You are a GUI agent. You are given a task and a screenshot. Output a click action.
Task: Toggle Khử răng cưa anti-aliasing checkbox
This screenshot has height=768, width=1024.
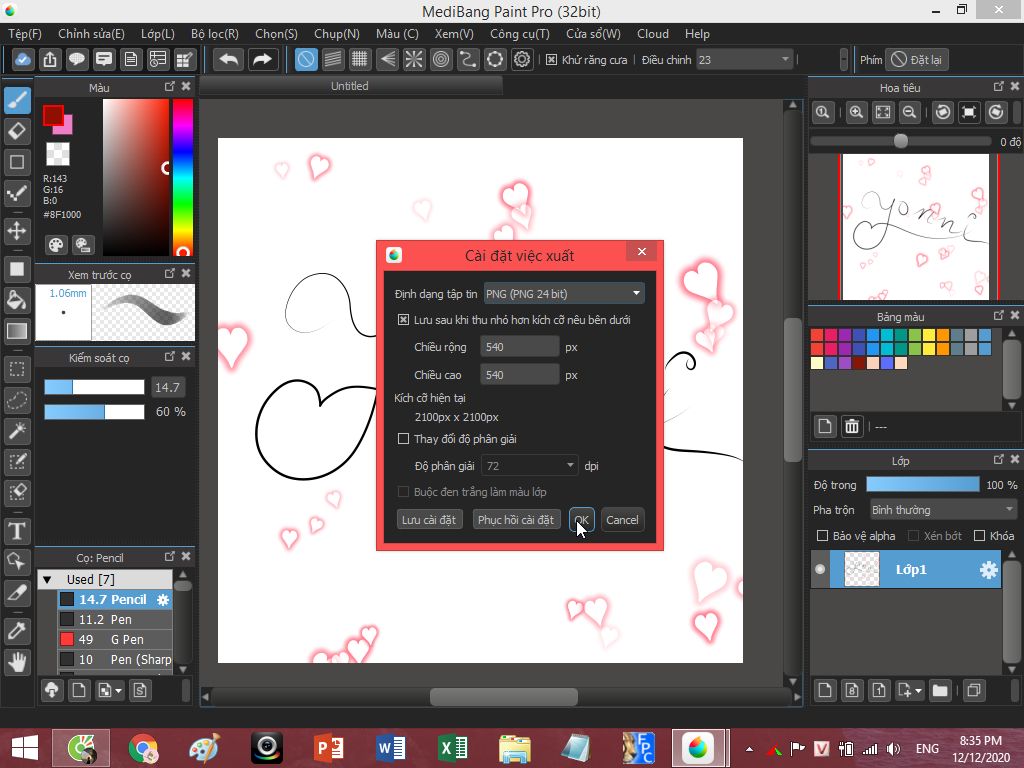551,59
